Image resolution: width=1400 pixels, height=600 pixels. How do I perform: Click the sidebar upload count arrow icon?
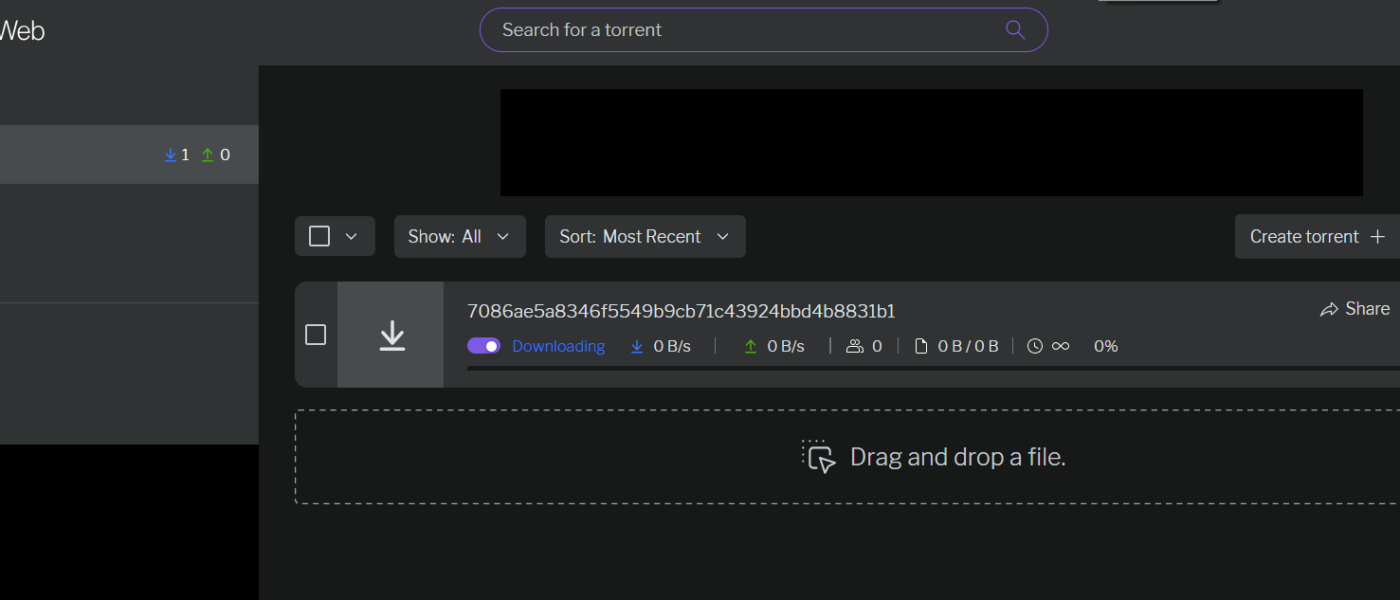click(208, 155)
